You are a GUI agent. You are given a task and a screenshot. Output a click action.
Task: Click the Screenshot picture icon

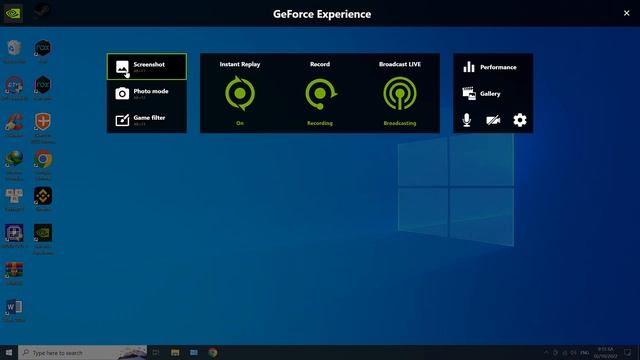[122, 67]
